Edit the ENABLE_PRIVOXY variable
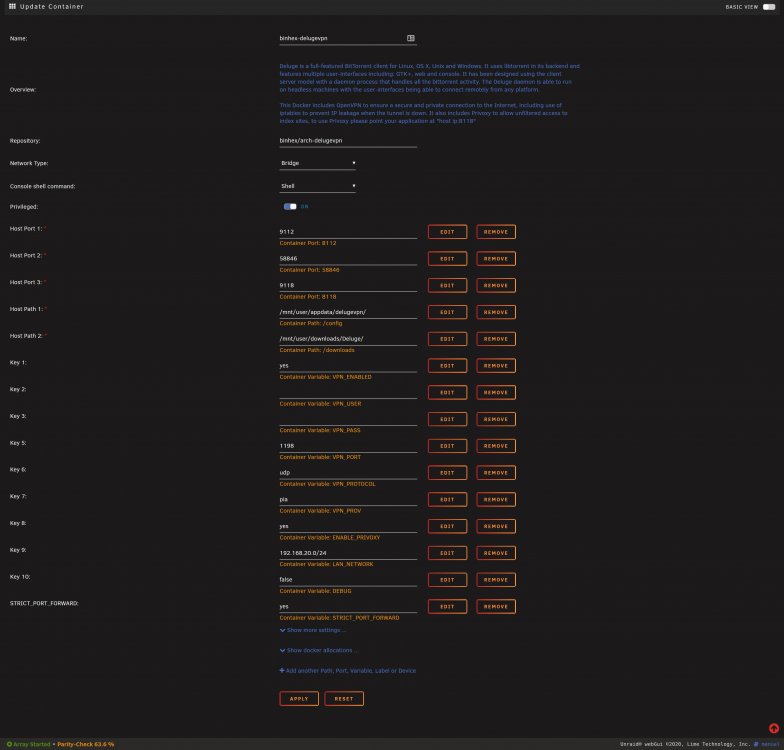This screenshot has width=784, height=750. tap(448, 526)
